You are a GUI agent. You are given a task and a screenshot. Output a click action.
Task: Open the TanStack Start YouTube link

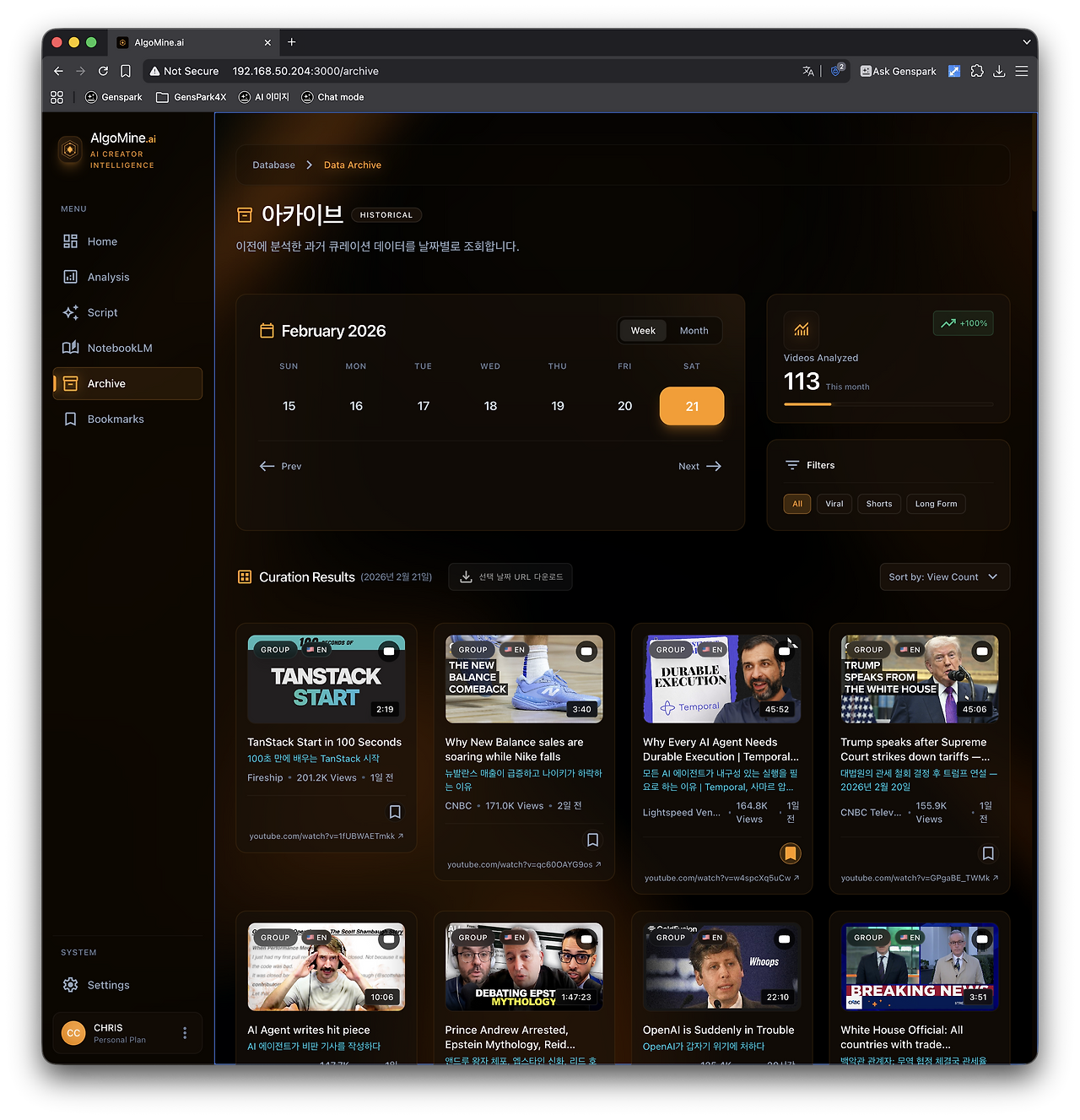pos(326,836)
